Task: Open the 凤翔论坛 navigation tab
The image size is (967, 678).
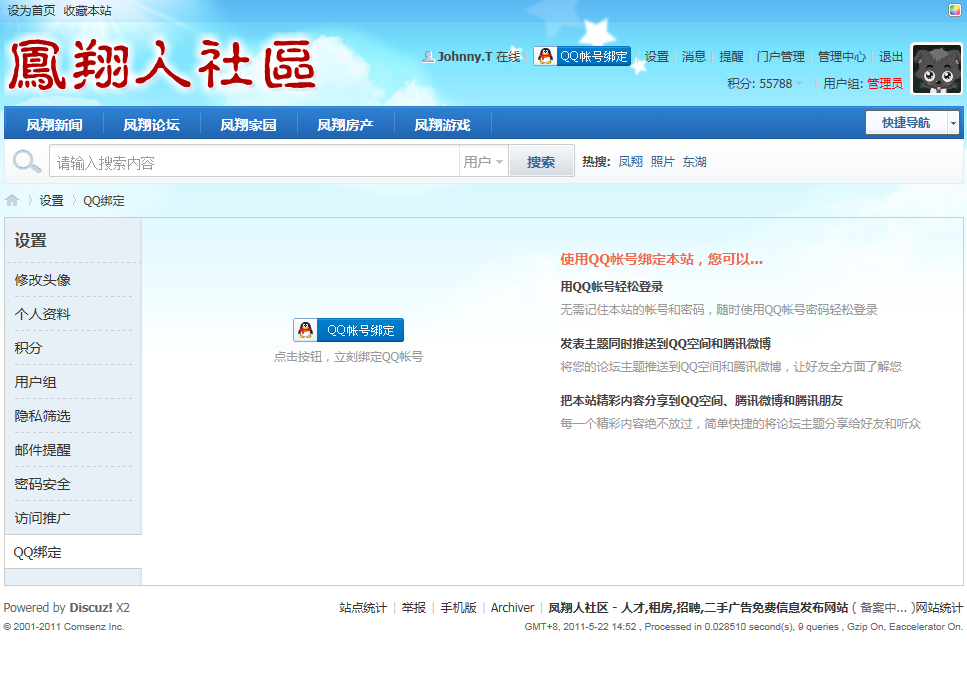Action: coord(151,125)
